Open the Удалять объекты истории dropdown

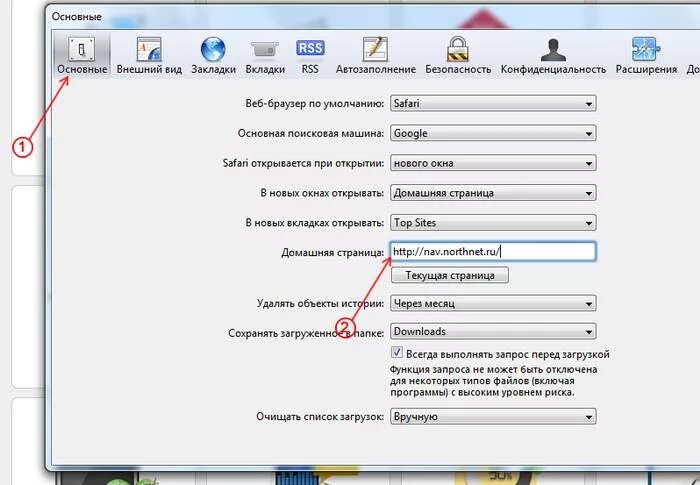(x=493, y=303)
